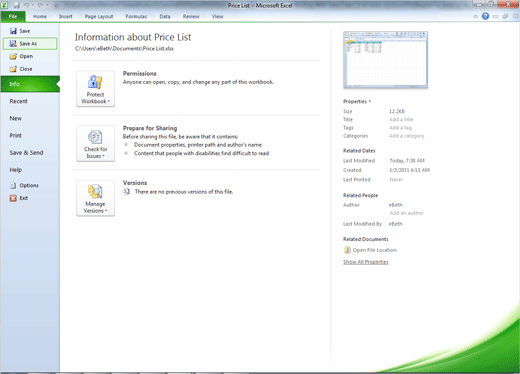Click the 'Information about Price List' heading

tap(133, 37)
